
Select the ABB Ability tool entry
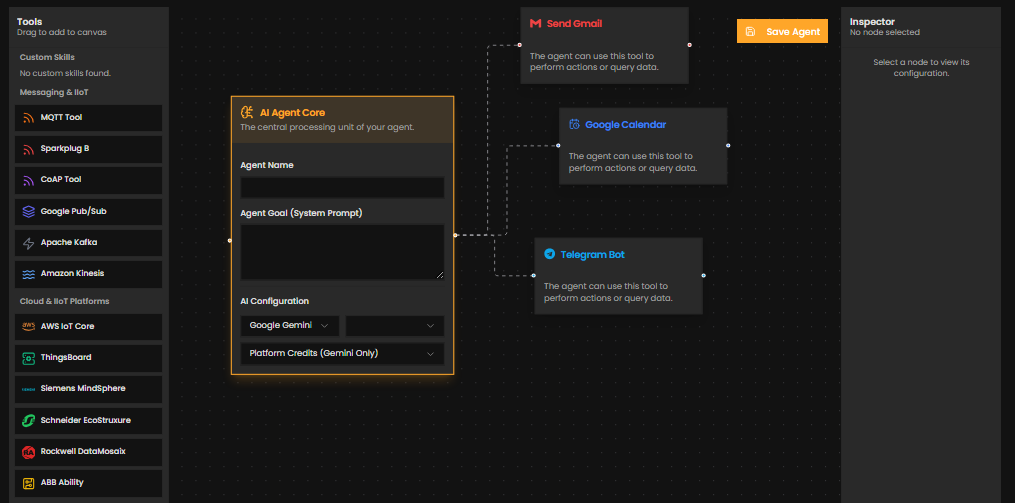(88, 483)
